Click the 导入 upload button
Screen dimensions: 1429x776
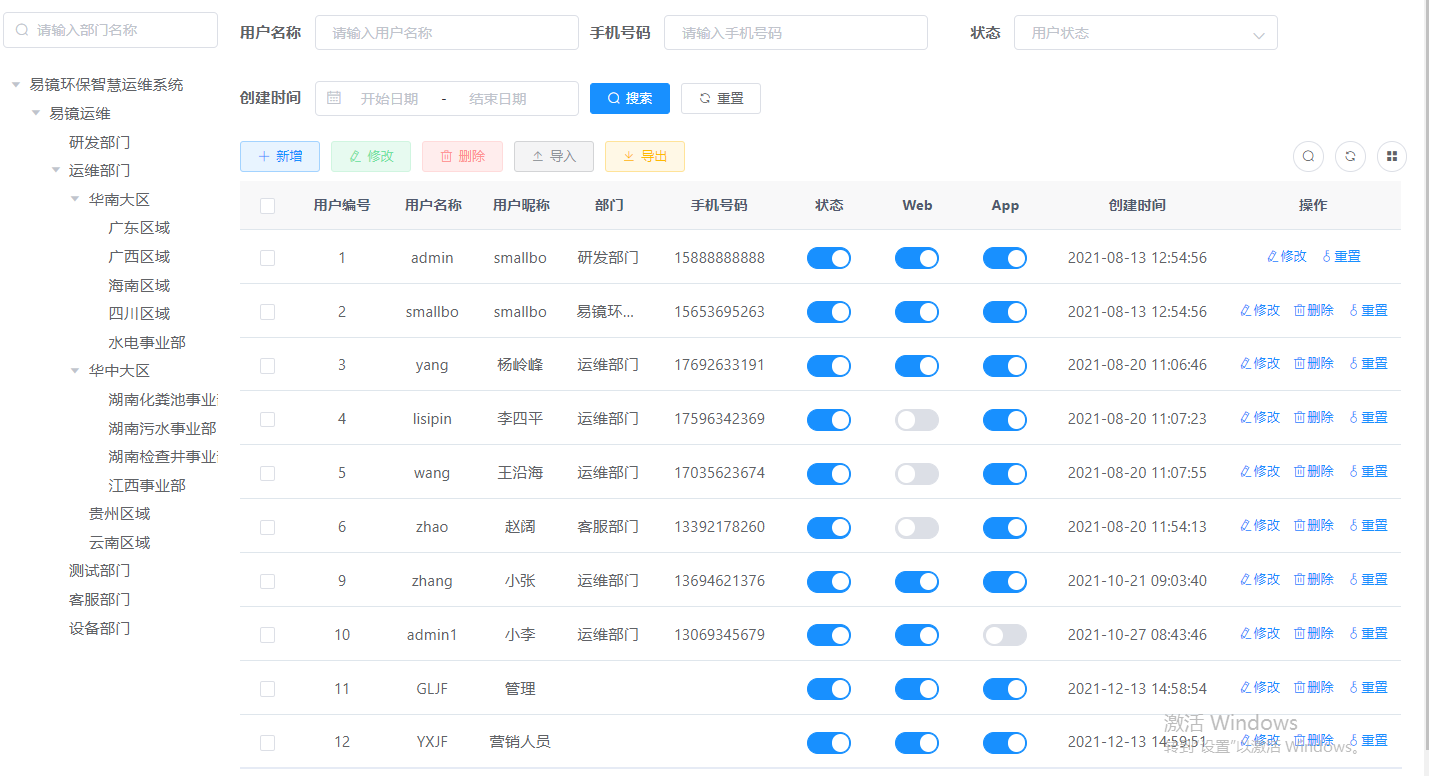click(x=553, y=156)
